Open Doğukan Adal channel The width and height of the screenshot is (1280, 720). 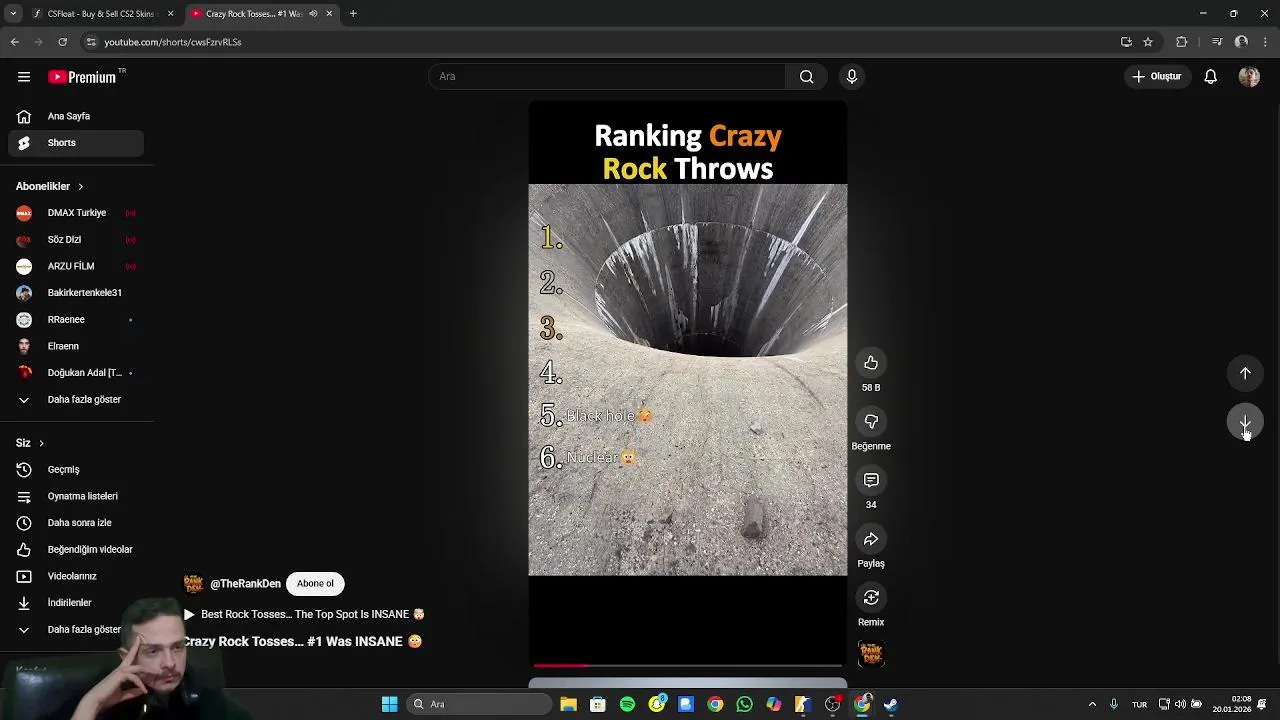click(76, 373)
